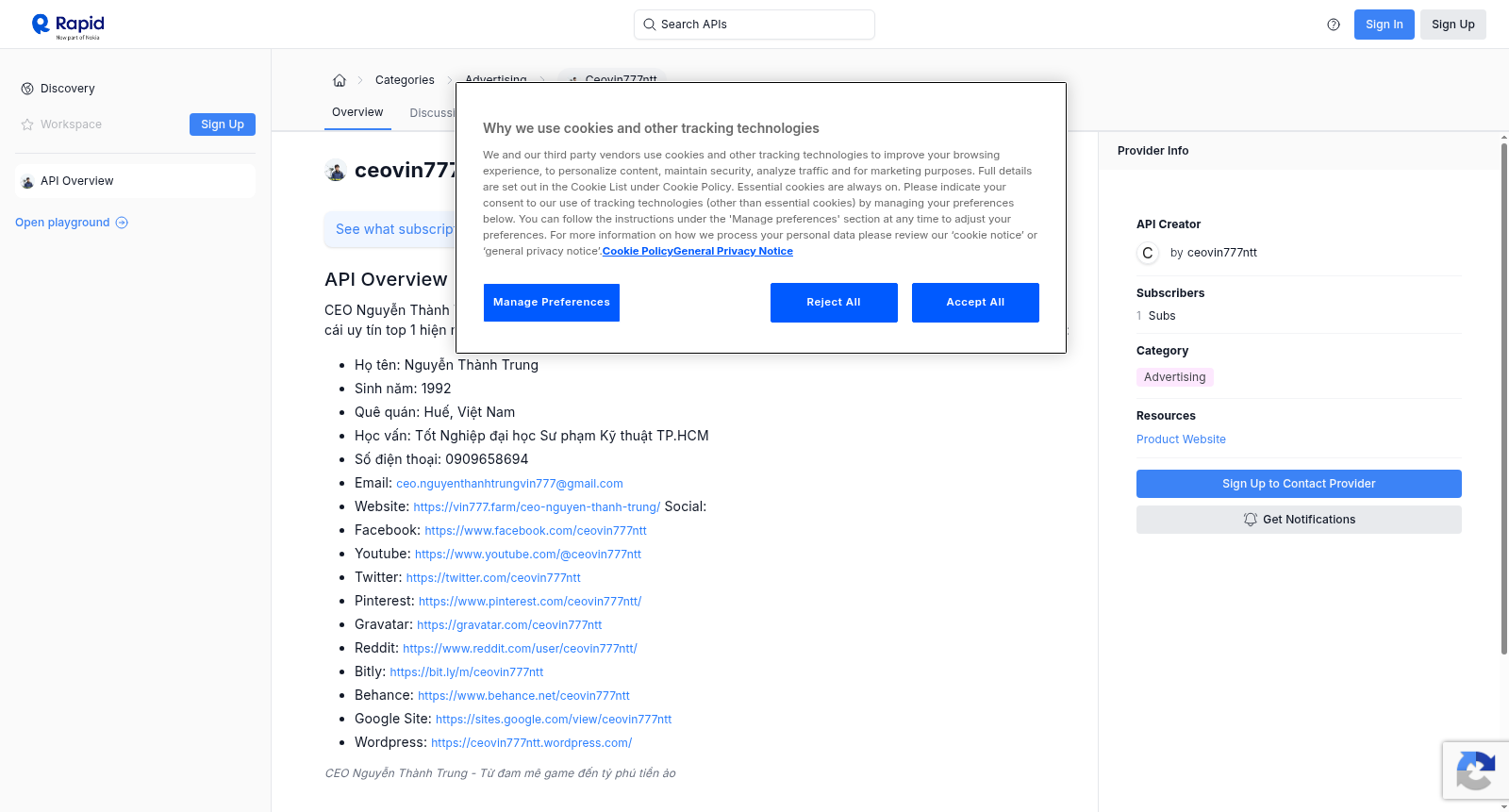Click the Subscribers count '1 Subs'

[1156, 316]
